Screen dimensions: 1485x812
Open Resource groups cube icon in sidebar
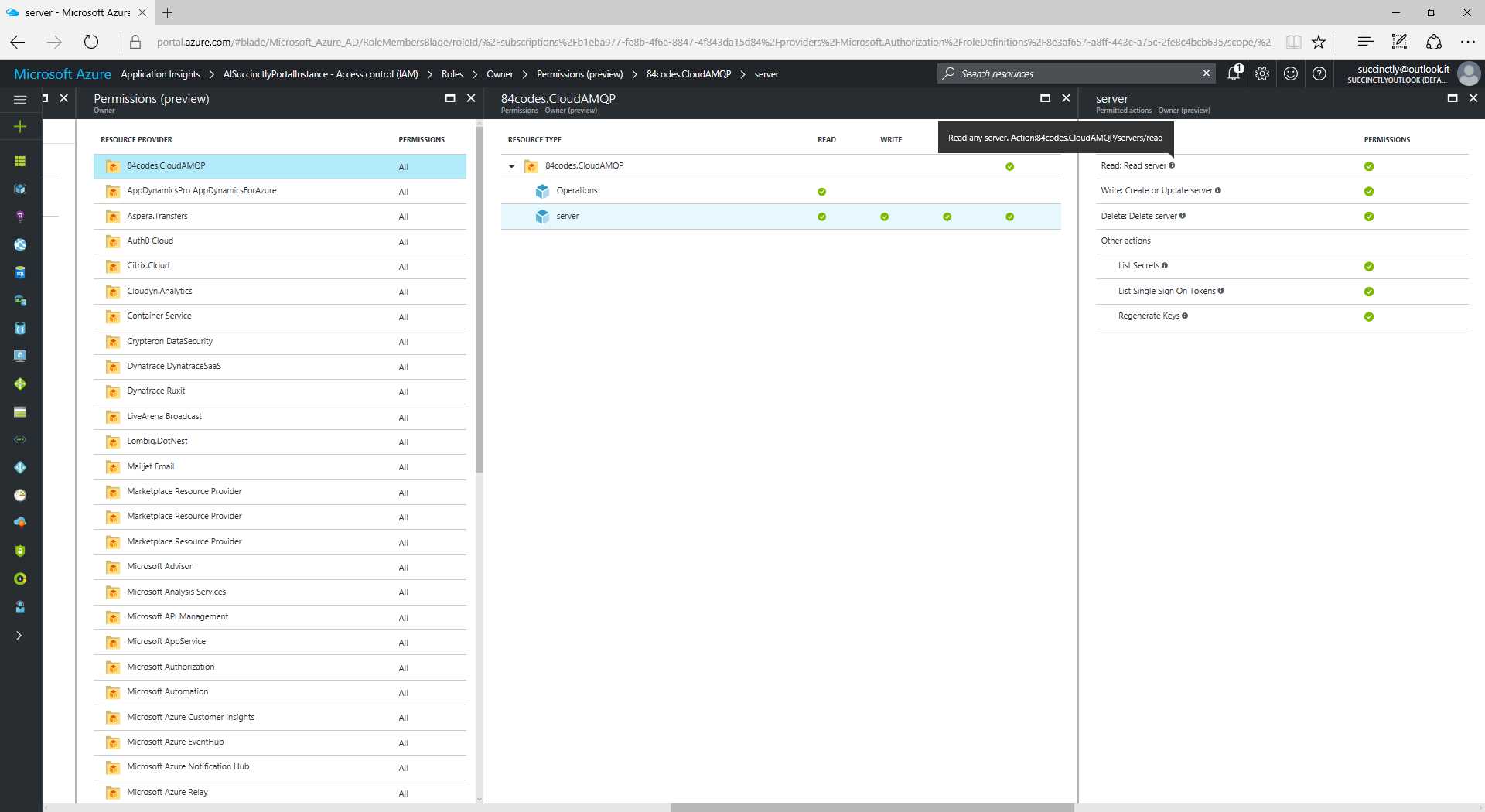click(x=20, y=189)
